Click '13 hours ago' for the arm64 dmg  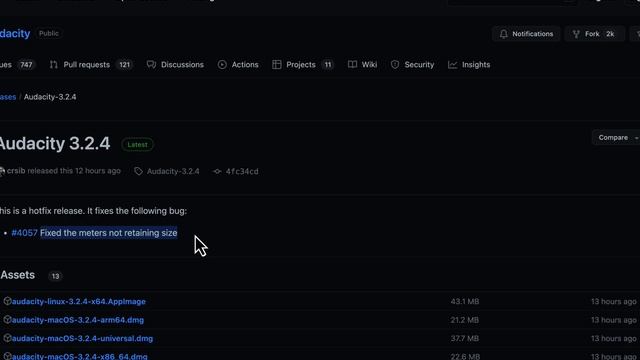(614, 320)
